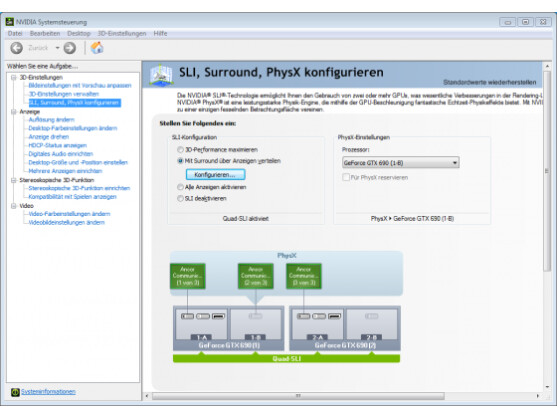Click the GPU 2-B connector panel
This screenshot has height=418, width=557.
(372, 325)
